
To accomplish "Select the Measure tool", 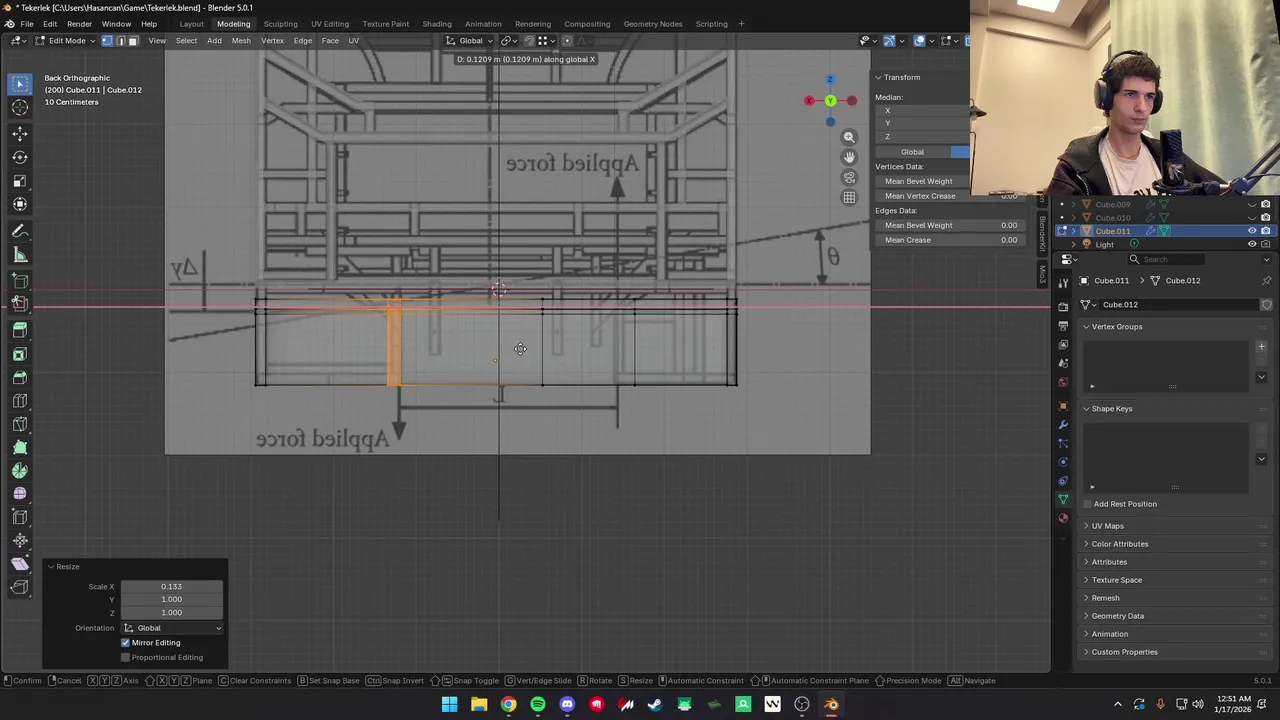I will click(20, 255).
